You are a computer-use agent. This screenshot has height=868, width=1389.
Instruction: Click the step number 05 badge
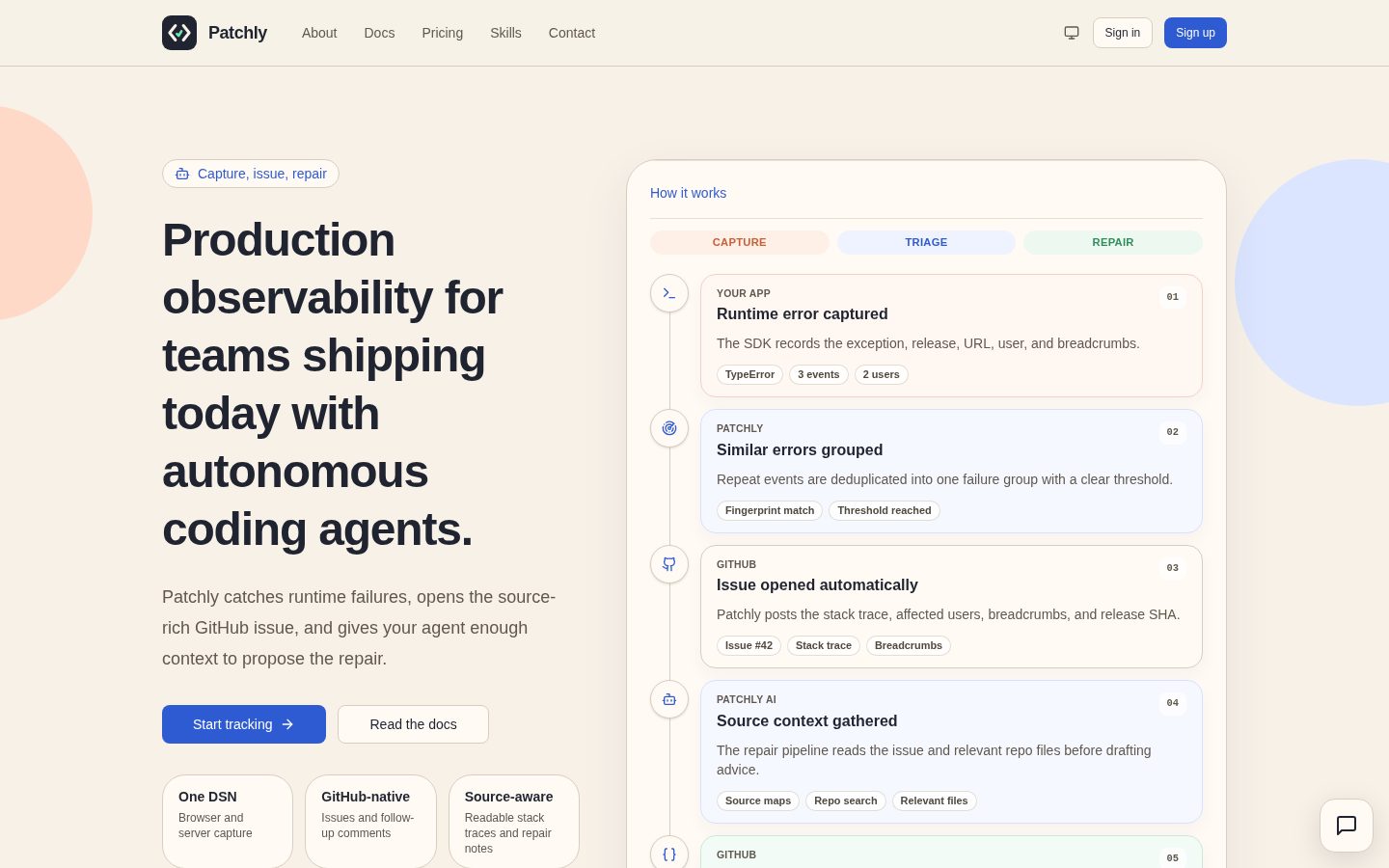[x=1173, y=857]
